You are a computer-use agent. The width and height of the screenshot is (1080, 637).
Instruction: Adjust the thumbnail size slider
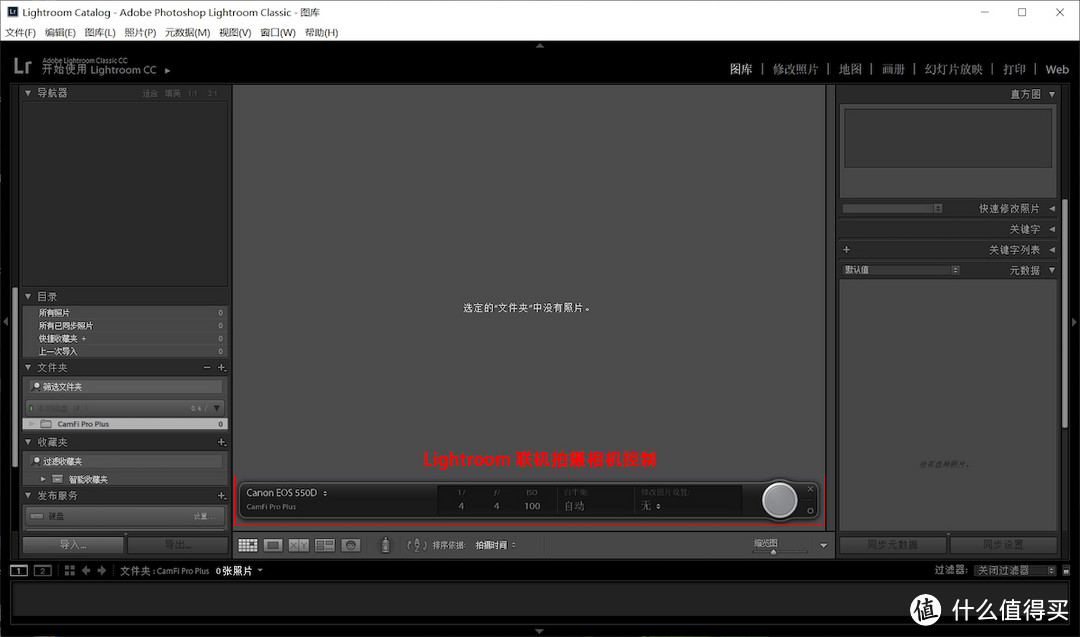point(773,552)
